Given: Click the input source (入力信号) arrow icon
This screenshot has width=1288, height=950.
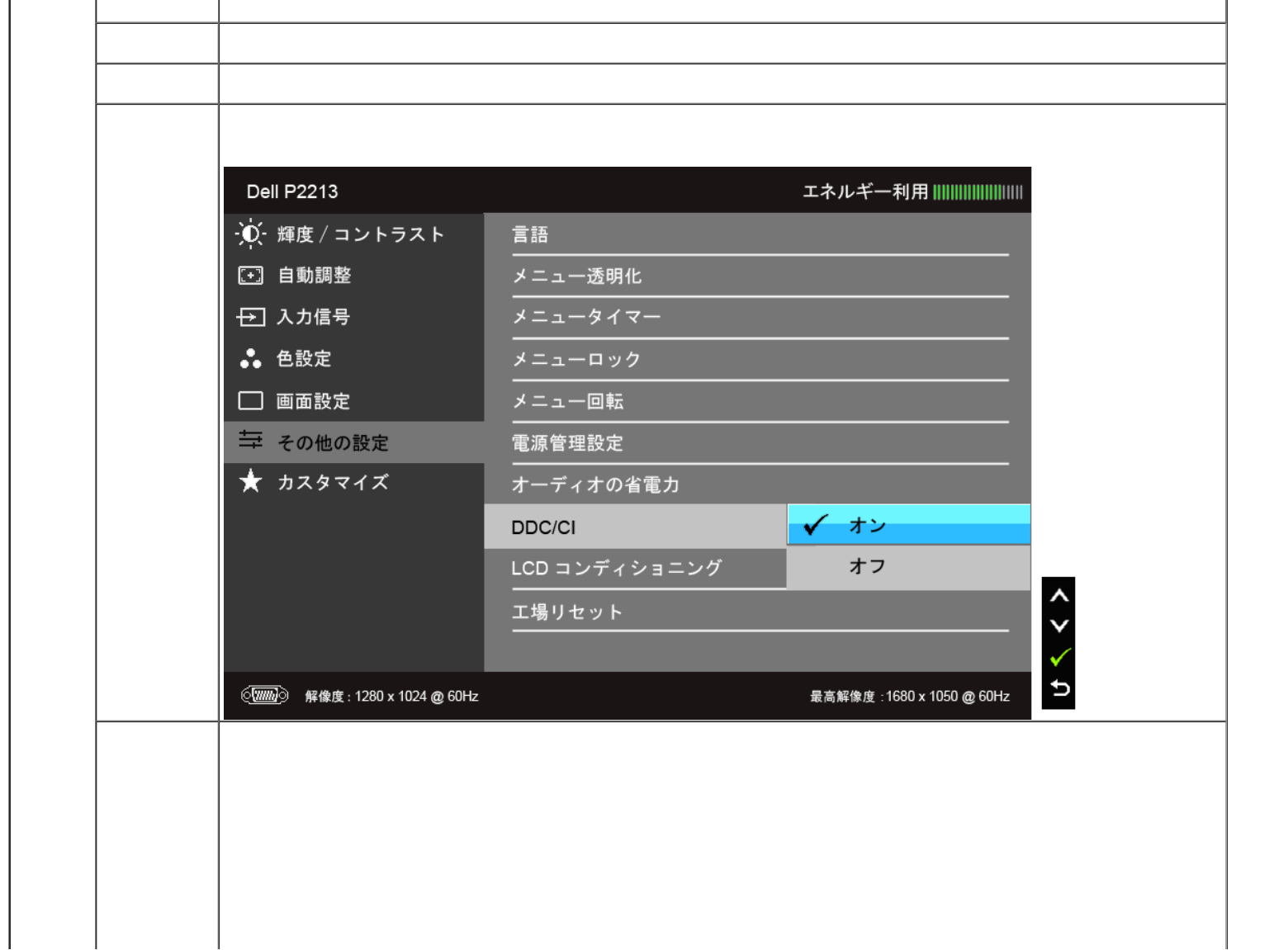Looking at the screenshot, I should pyautogui.click(x=250, y=317).
